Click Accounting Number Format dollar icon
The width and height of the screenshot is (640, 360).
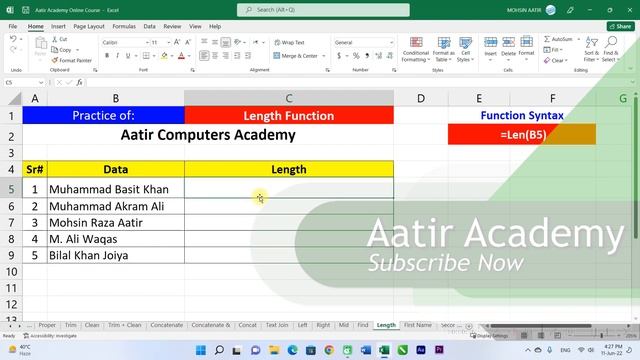click(339, 56)
